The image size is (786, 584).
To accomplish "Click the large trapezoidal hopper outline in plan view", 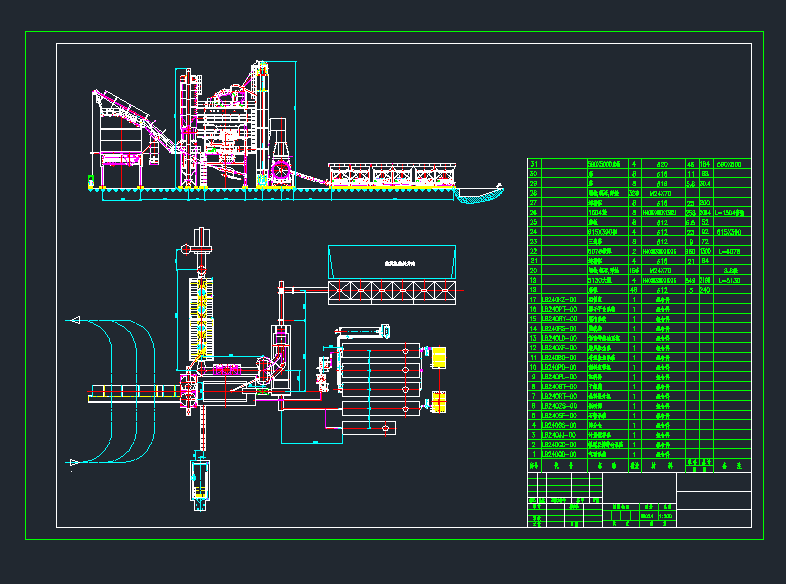I will click(x=393, y=262).
